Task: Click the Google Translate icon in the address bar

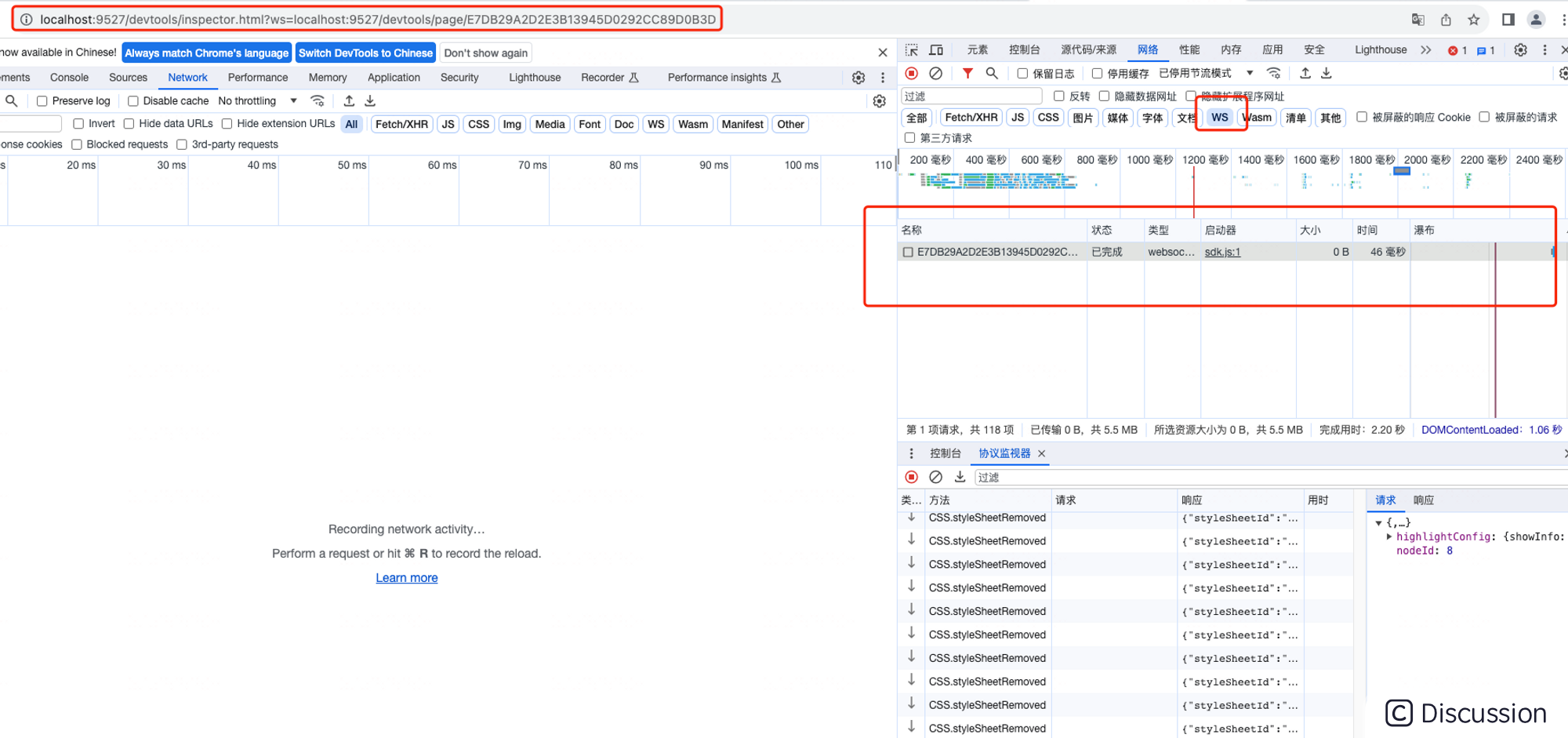Action: (x=1417, y=20)
